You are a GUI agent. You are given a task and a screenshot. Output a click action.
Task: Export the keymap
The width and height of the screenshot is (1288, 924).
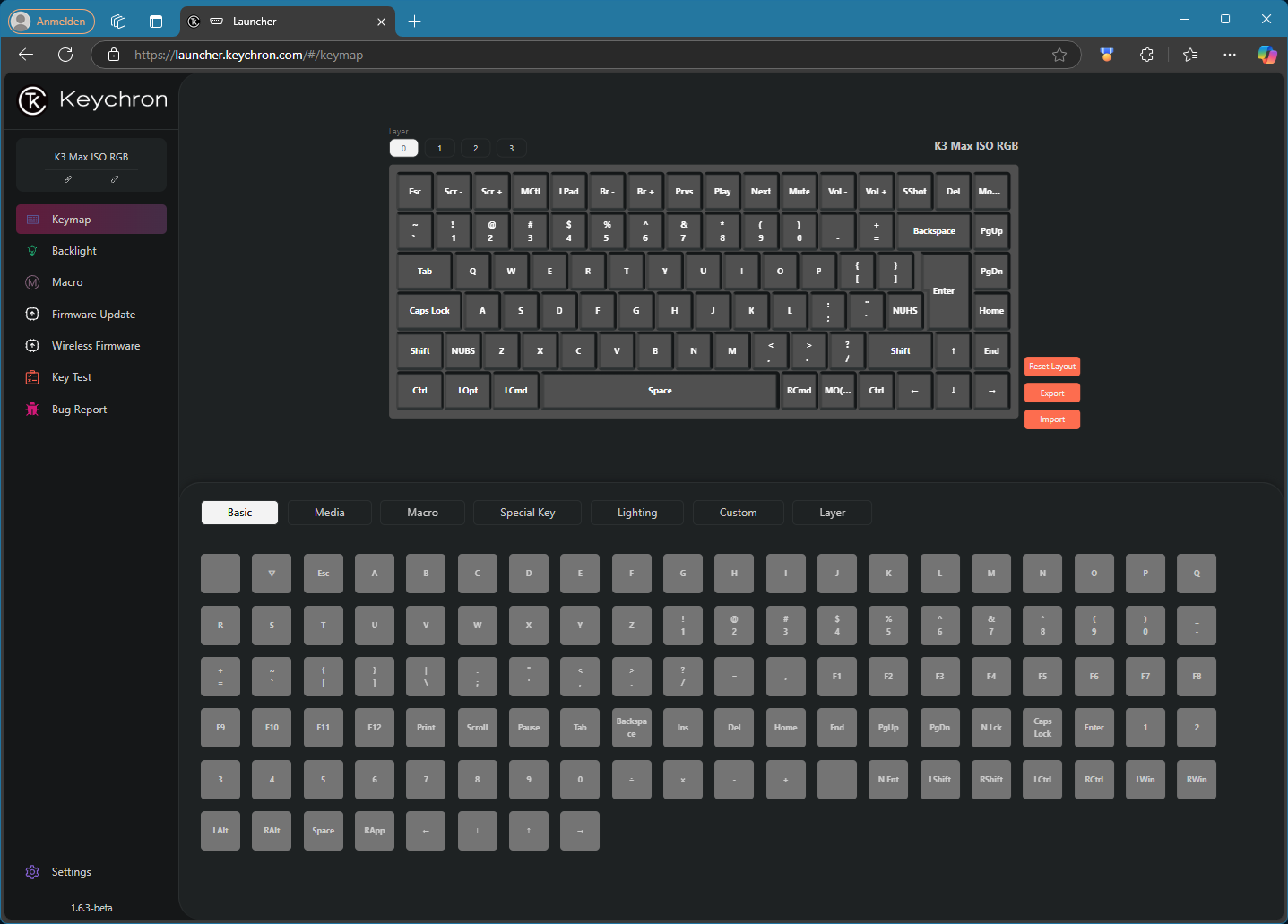click(x=1052, y=393)
